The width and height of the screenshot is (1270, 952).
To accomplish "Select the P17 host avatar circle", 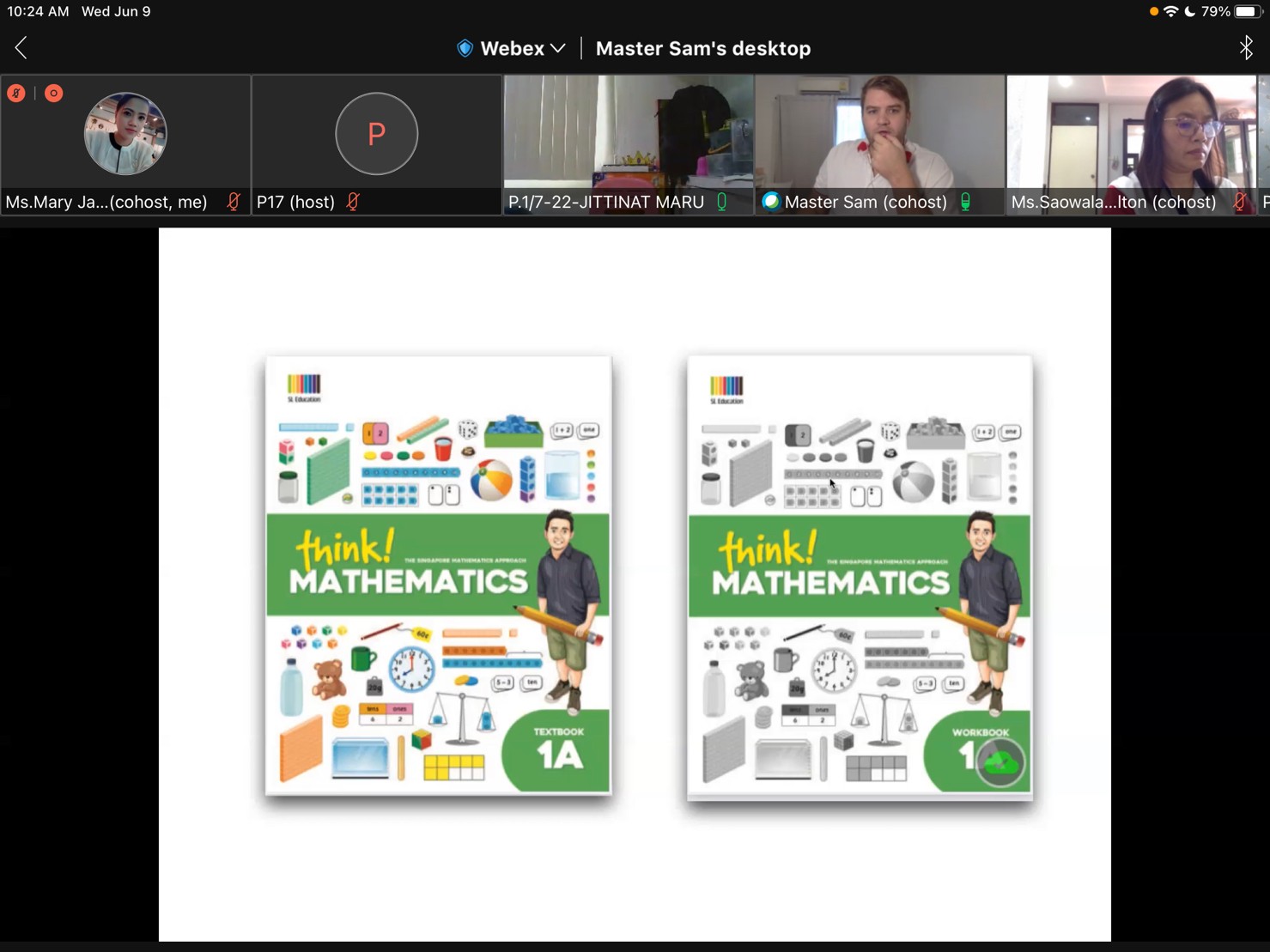I will 376,134.
